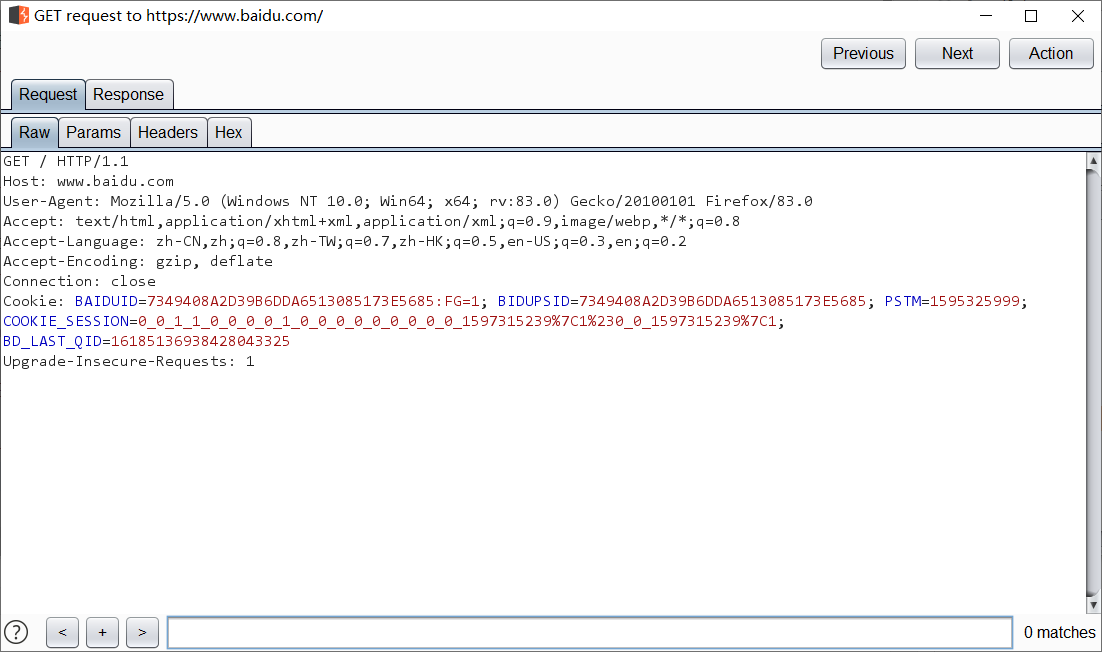This screenshot has width=1102, height=652.
Task: Click the 'Accept:' header line
Action: [371, 221]
